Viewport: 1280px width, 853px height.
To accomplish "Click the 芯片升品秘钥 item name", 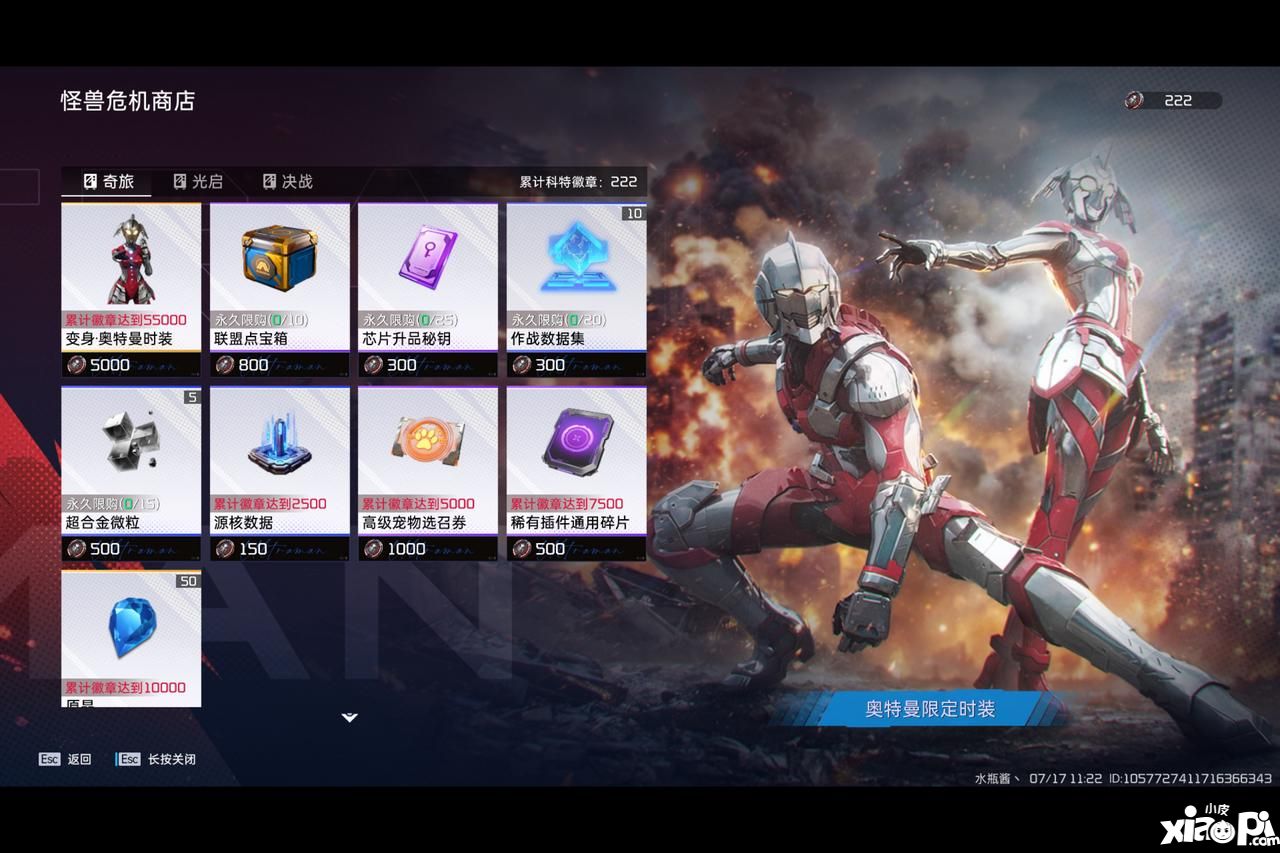I will click(x=406, y=339).
